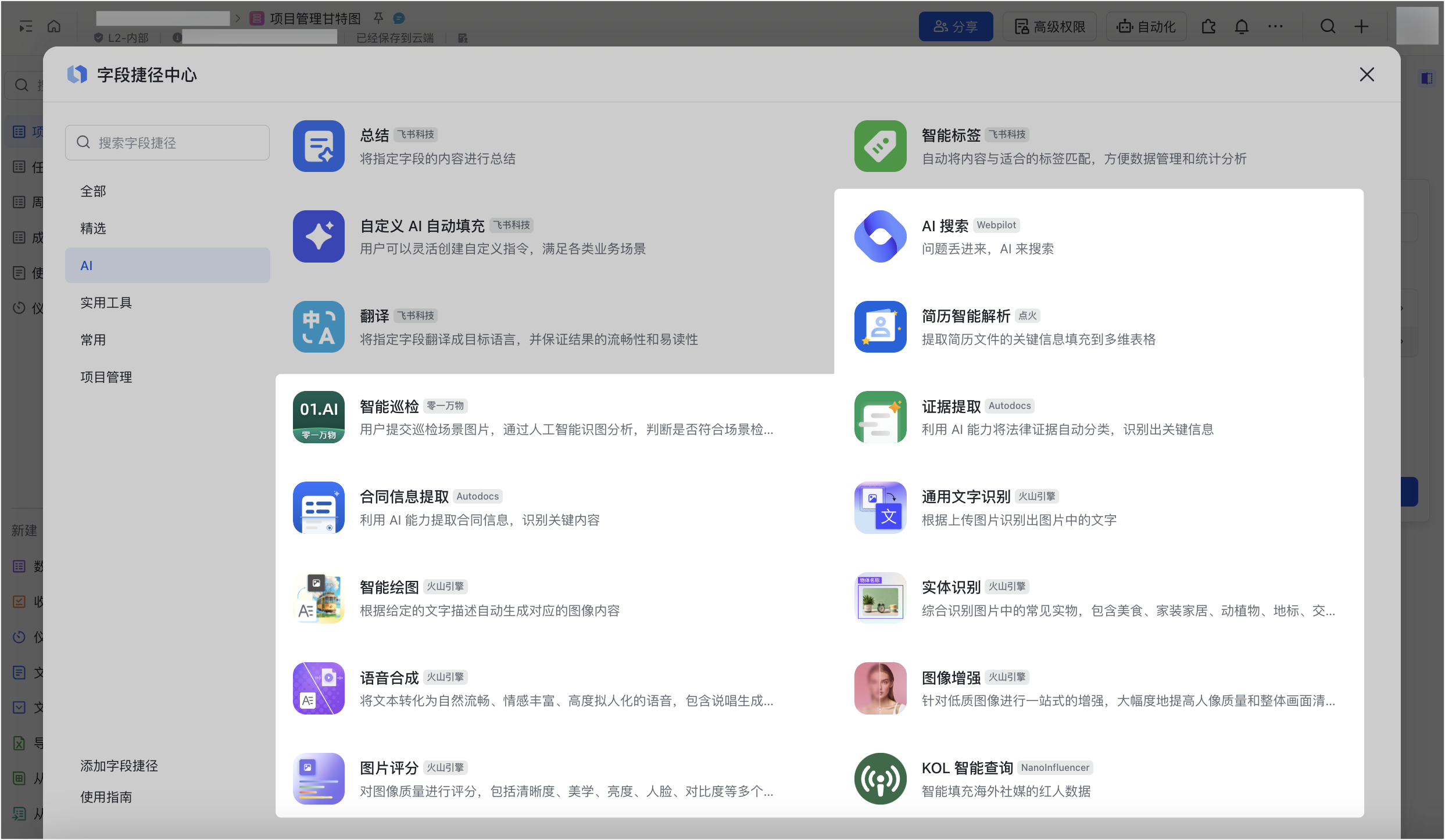This screenshot has height=840, width=1445.
Task: Open the 实体识别 icon
Action: click(x=880, y=598)
